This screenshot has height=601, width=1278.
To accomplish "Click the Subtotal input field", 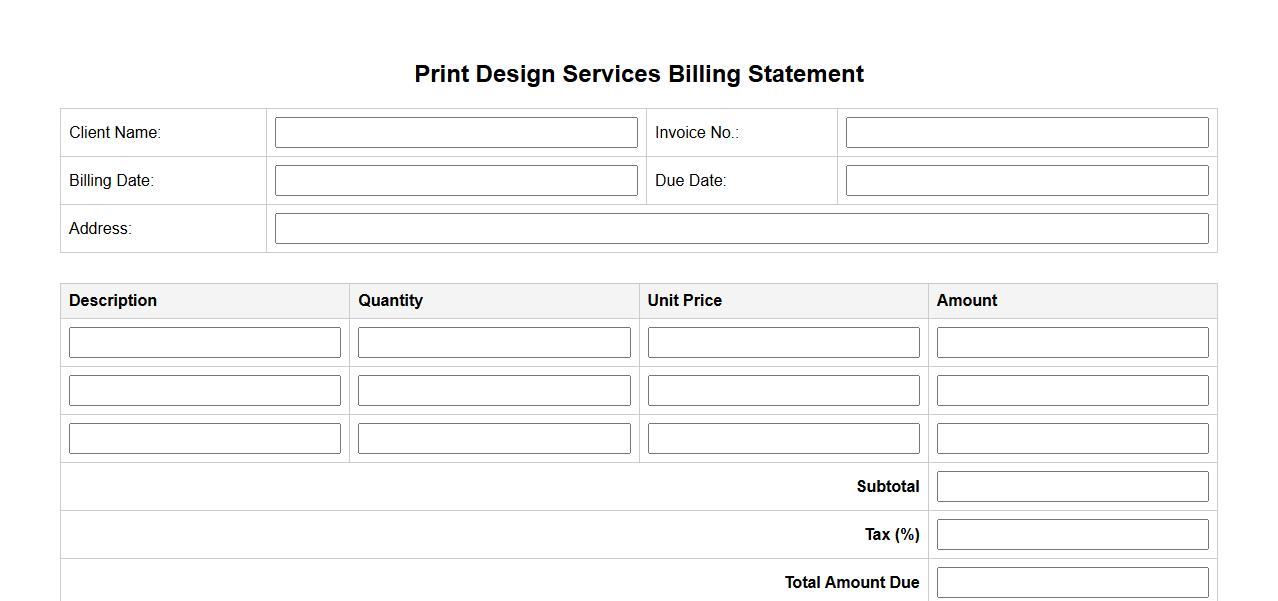I will (x=1072, y=487).
